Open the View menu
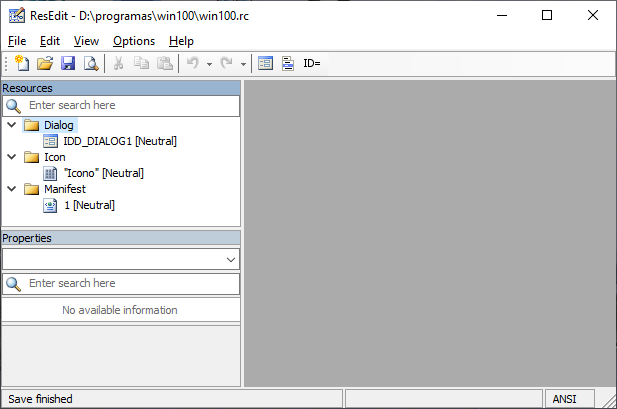The image size is (617, 409). tap(86, 41)
